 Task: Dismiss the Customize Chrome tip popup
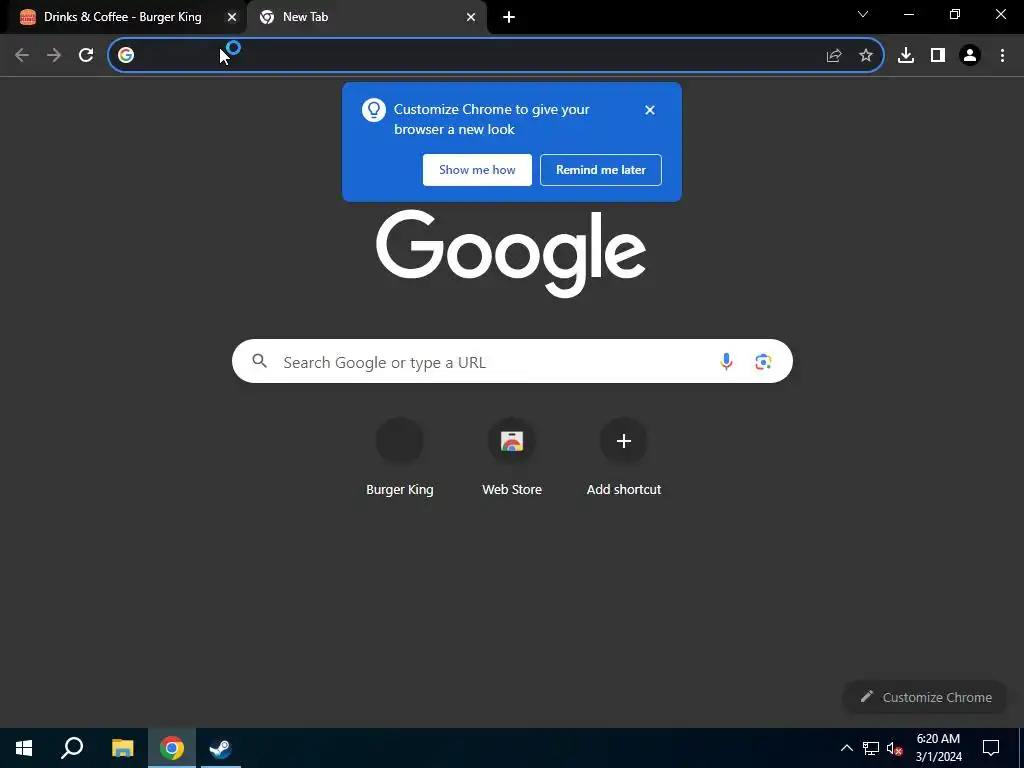pos(649,110)
